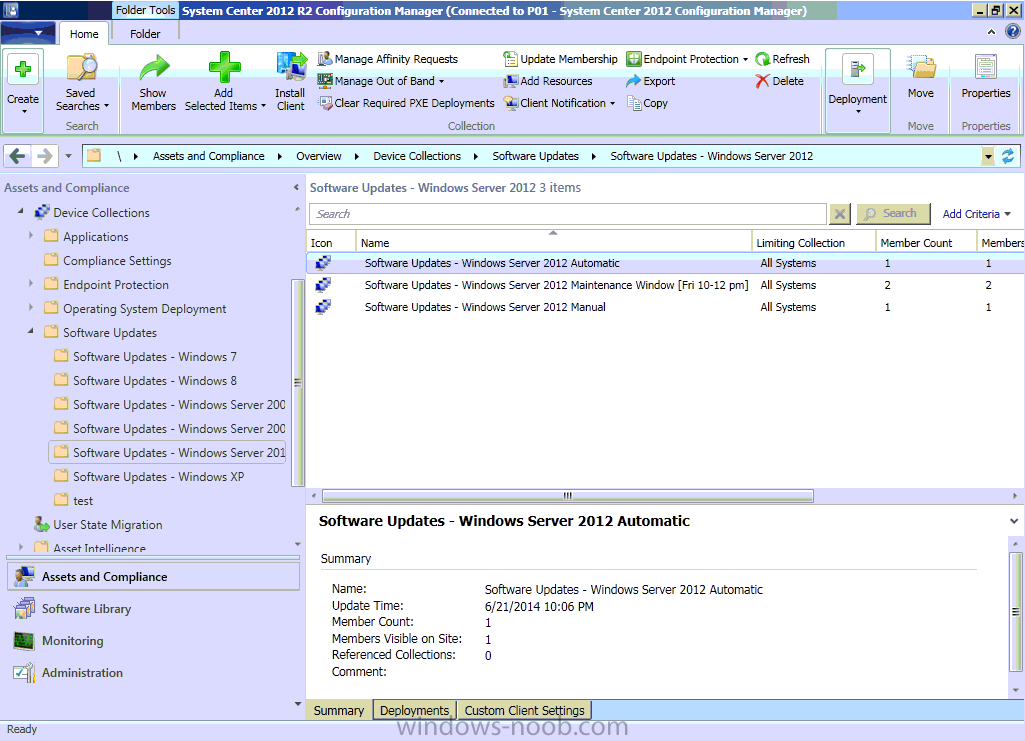Click the Refresh ribbon button
Image resolution: width=1025 pixels, height=741 pixels.
pos(782,59)
